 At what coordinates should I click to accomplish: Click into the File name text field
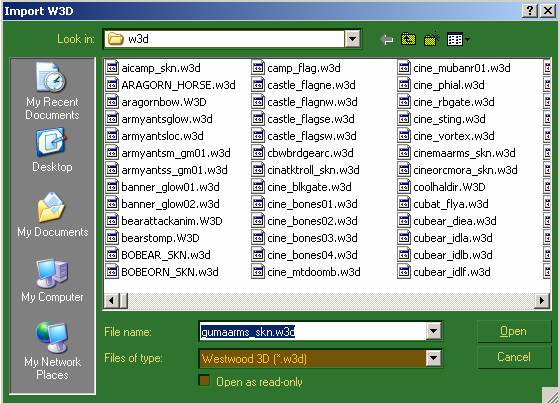pyautogui.click(x=313, y=331)
